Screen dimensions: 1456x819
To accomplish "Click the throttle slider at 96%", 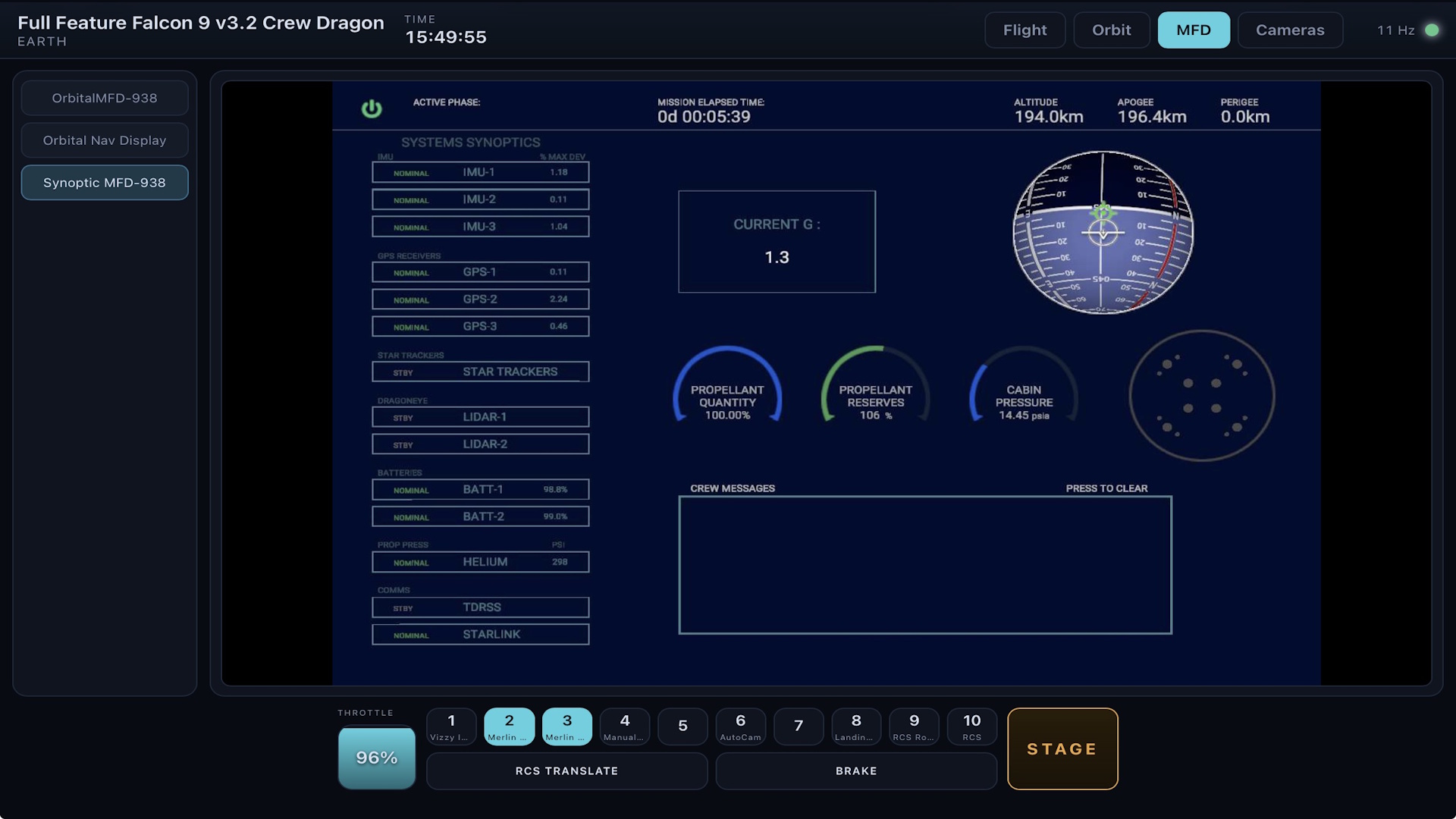I will click(377, 757).
